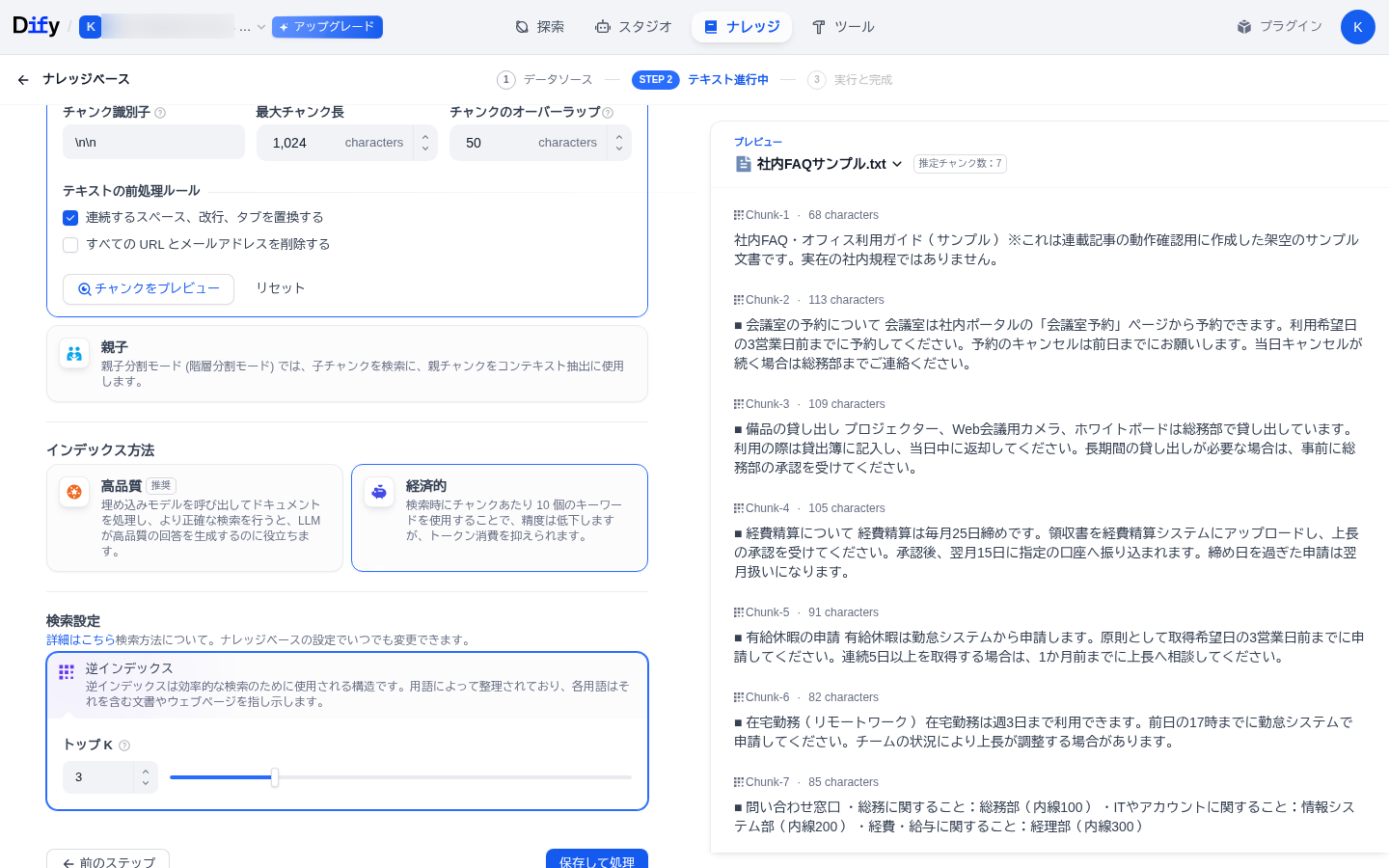
Task: Click the 逆インデックス grid icon
Action: click(x=67, y=672)
